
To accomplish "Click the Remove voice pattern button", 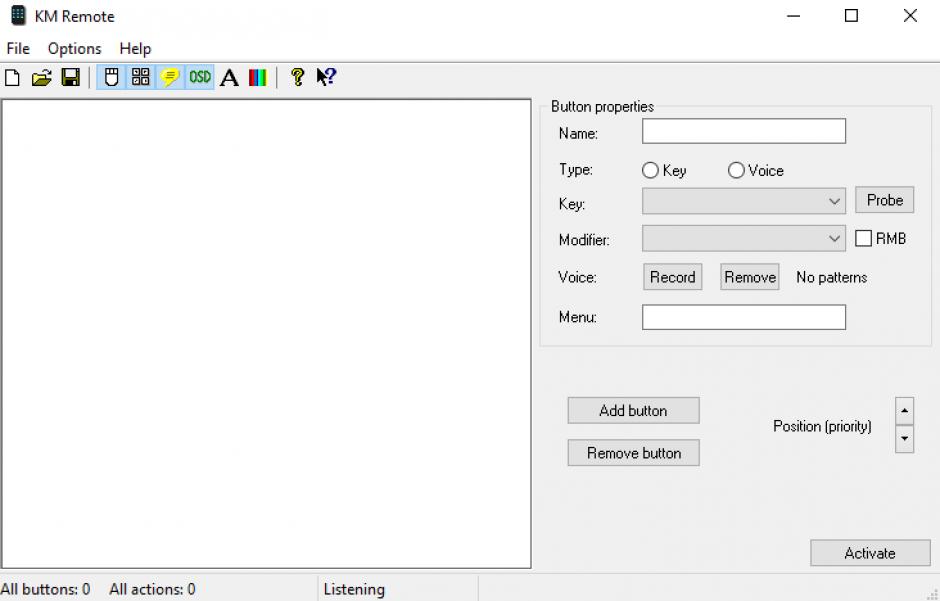I will coord(750,277).
